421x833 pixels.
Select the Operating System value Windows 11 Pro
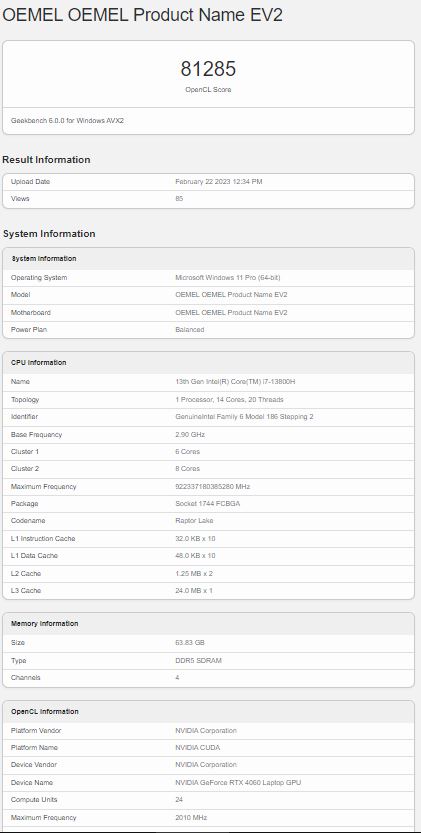tap(228, 278)
